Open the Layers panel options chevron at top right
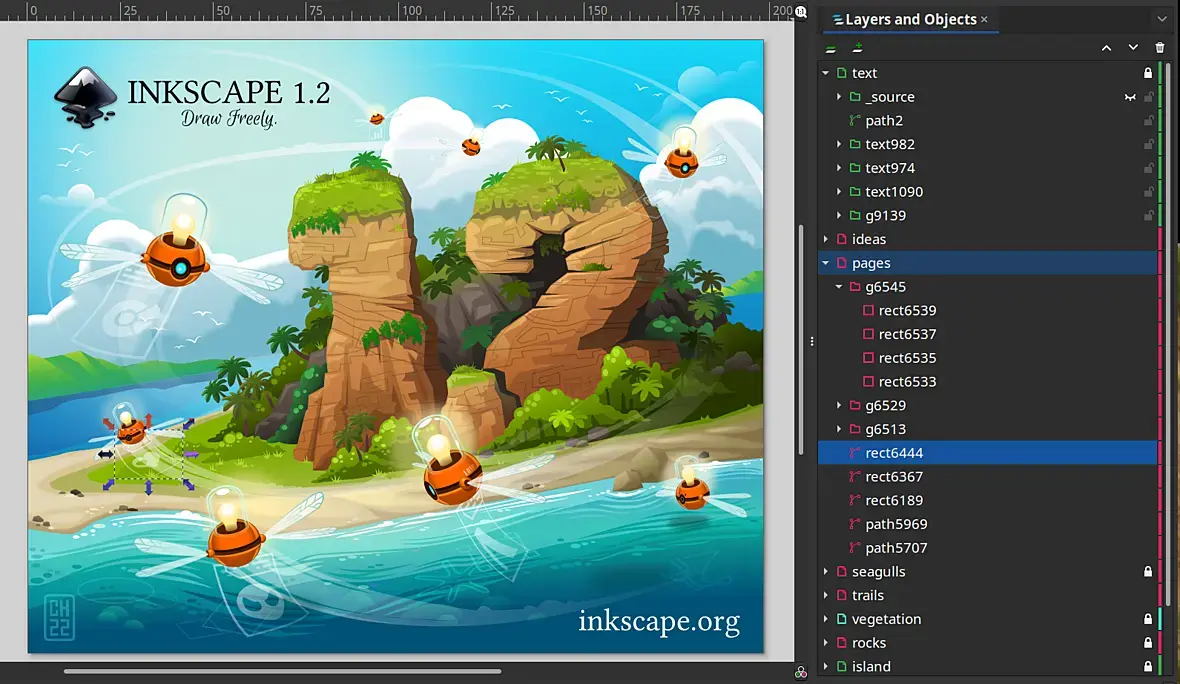Screen dimensions: 1180x684 pos(1162,19)
